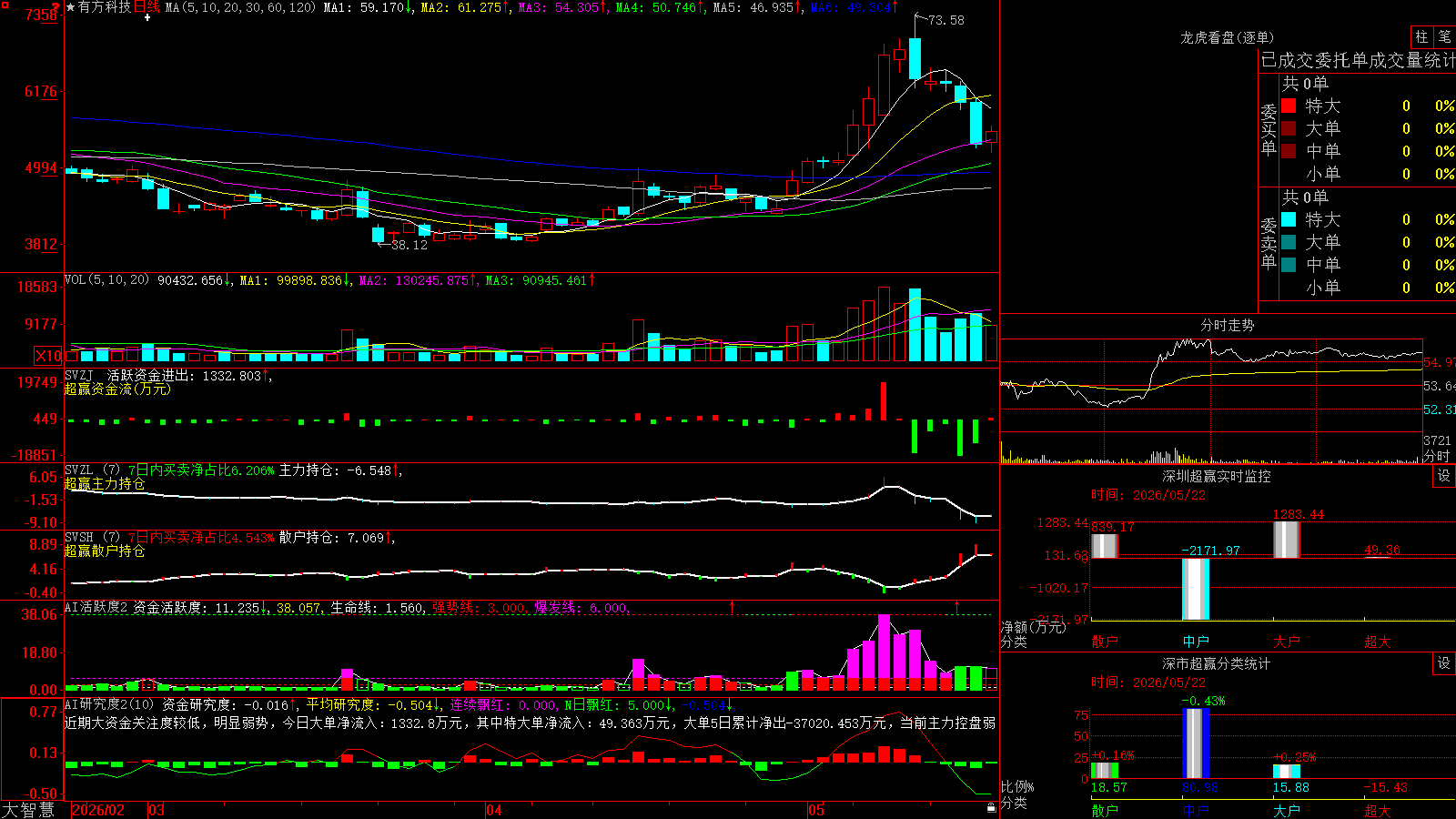Click the 80.98 中户 bar in 分类统计
The width and height of the screenshot is (1456, 819).
tap(1196, 743)
